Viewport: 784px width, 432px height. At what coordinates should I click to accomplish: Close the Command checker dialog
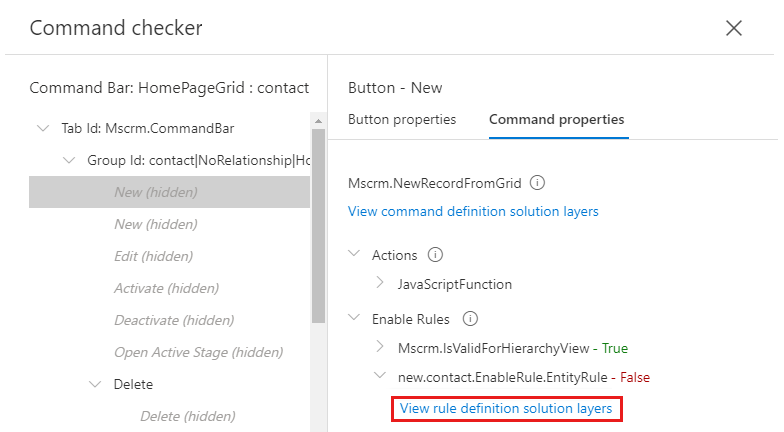[x=734, y=28]
